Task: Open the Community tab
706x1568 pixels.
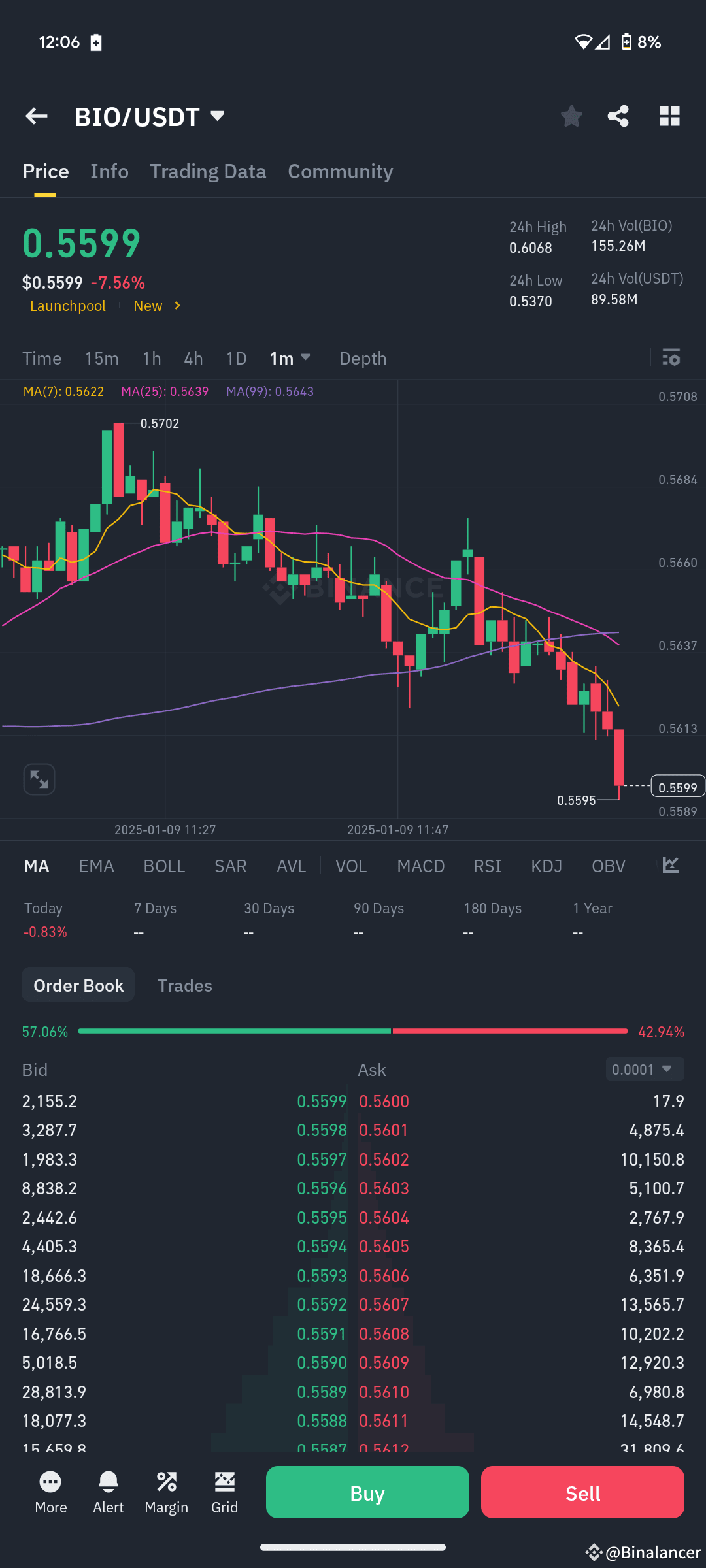Action: 341,171
